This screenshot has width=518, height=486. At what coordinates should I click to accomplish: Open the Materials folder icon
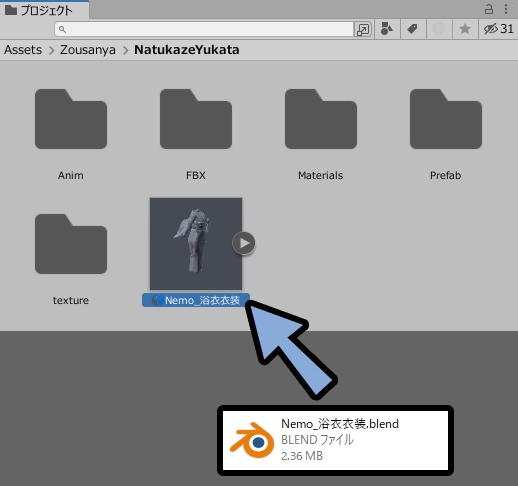(321, 119)
